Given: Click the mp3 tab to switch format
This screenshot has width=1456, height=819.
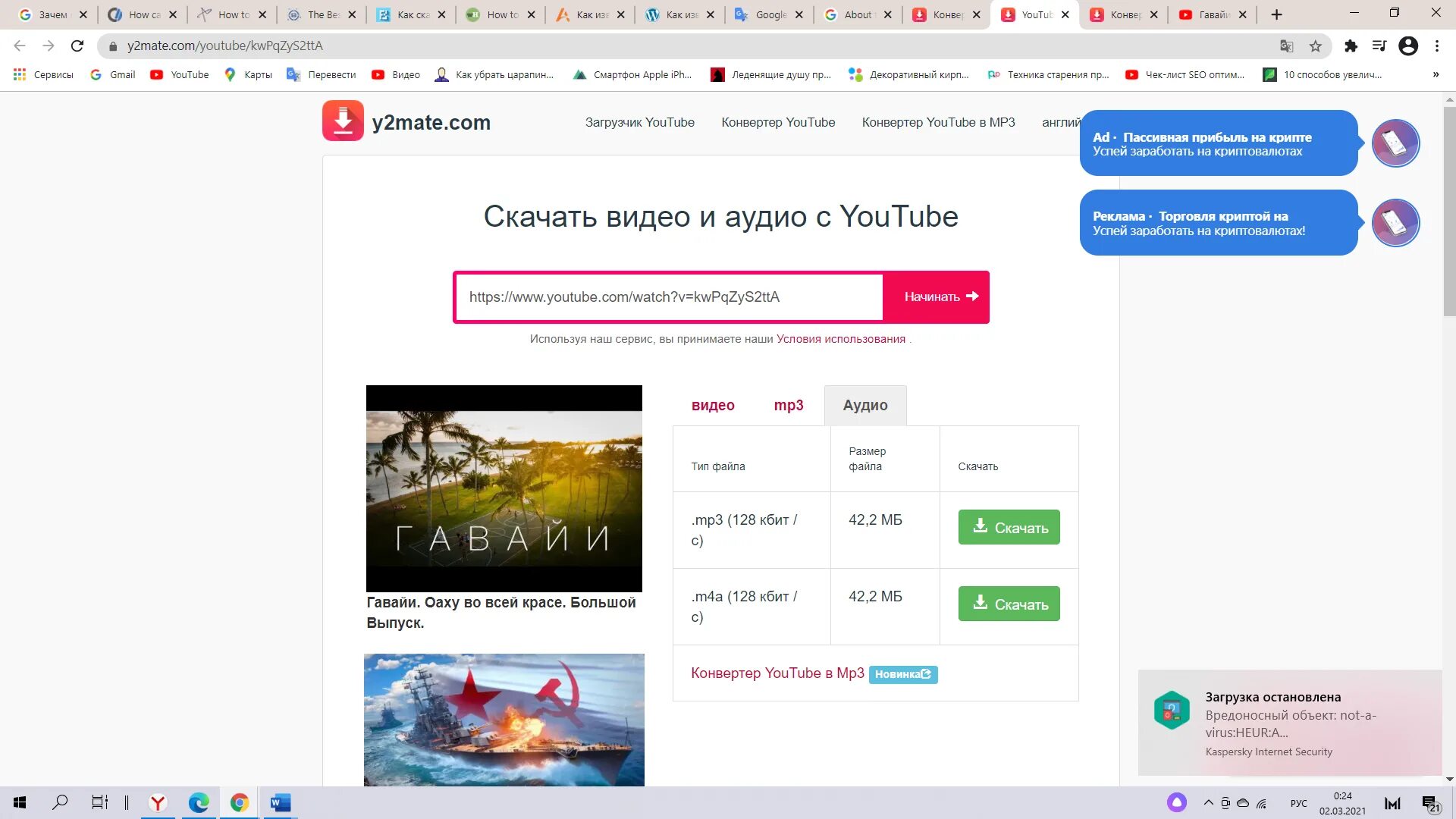Looking at the screenshot, I should pyautogui.click(x=789, y=405).
